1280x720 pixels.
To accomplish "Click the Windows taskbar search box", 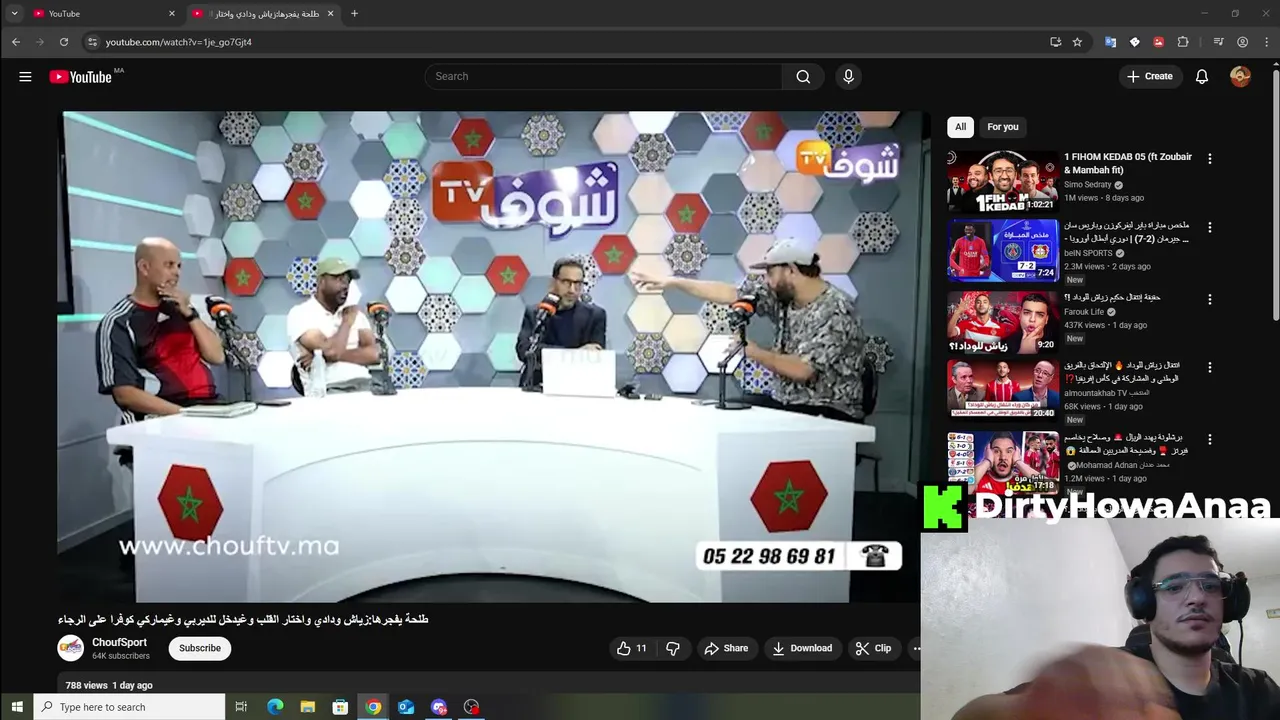I will click(x=130, y=707).
